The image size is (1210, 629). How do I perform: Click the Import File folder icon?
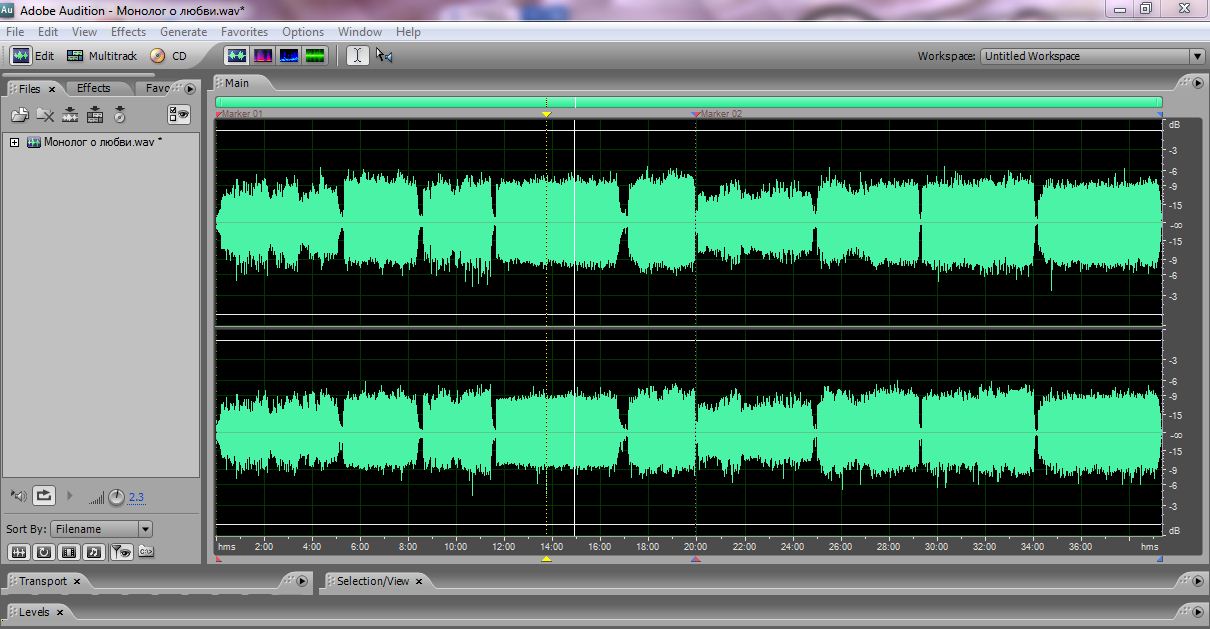coord(19,115)
